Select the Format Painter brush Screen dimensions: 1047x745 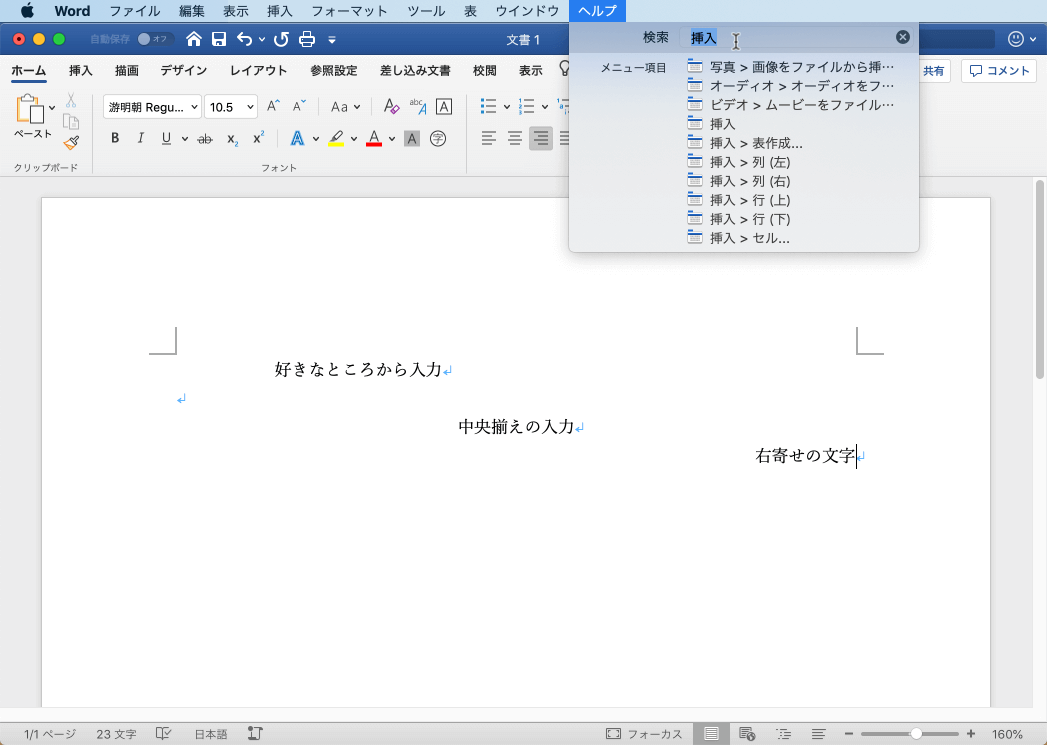pos(71,143)
